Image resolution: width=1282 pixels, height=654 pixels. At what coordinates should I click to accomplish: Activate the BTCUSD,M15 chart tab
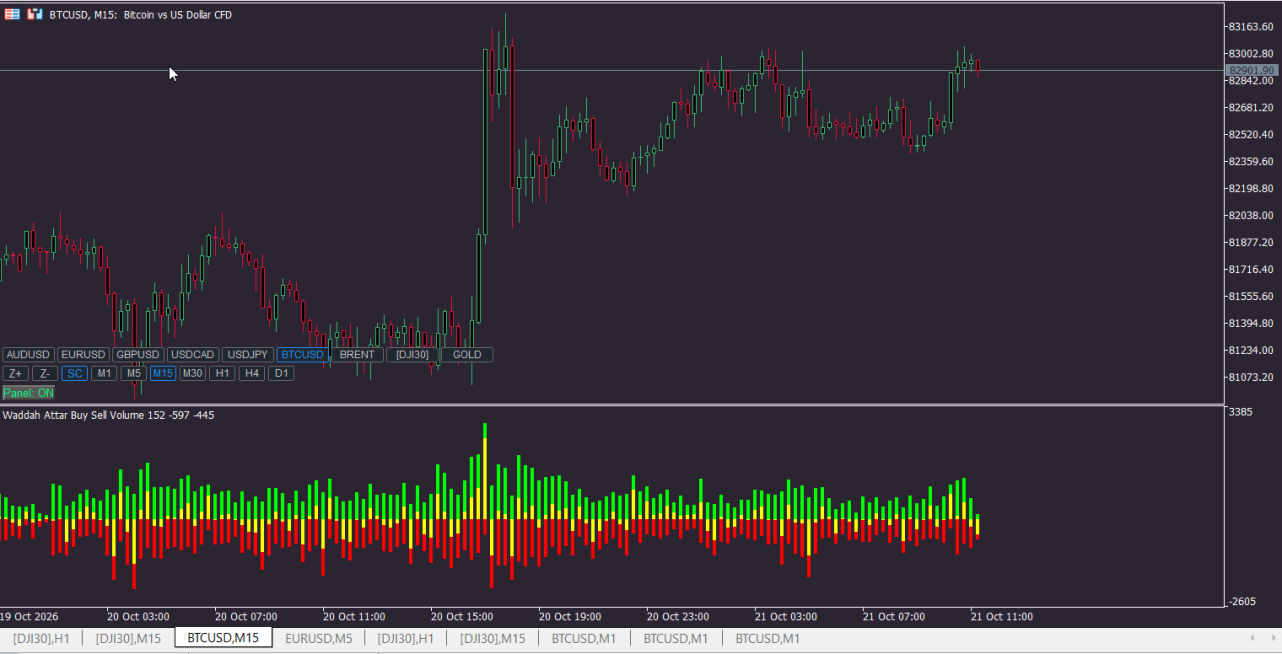(223, 638)
